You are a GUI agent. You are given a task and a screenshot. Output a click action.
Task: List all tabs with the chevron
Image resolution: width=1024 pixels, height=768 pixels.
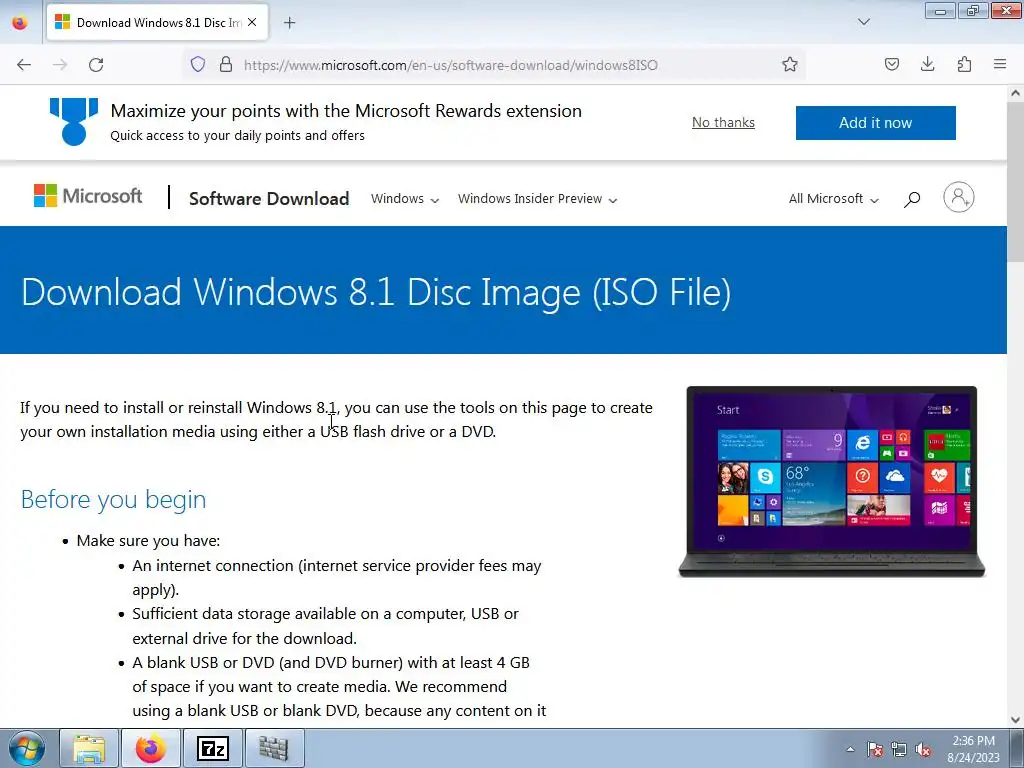pyautogui.click(x=863, y=22)
